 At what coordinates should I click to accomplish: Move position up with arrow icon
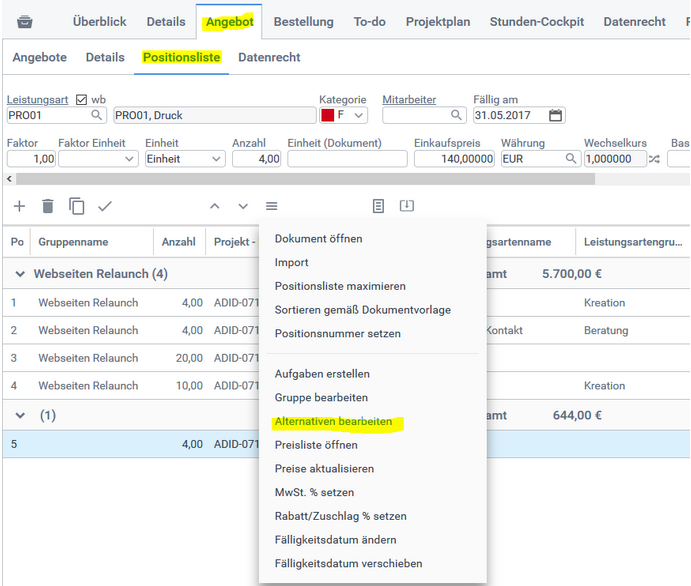214,206
